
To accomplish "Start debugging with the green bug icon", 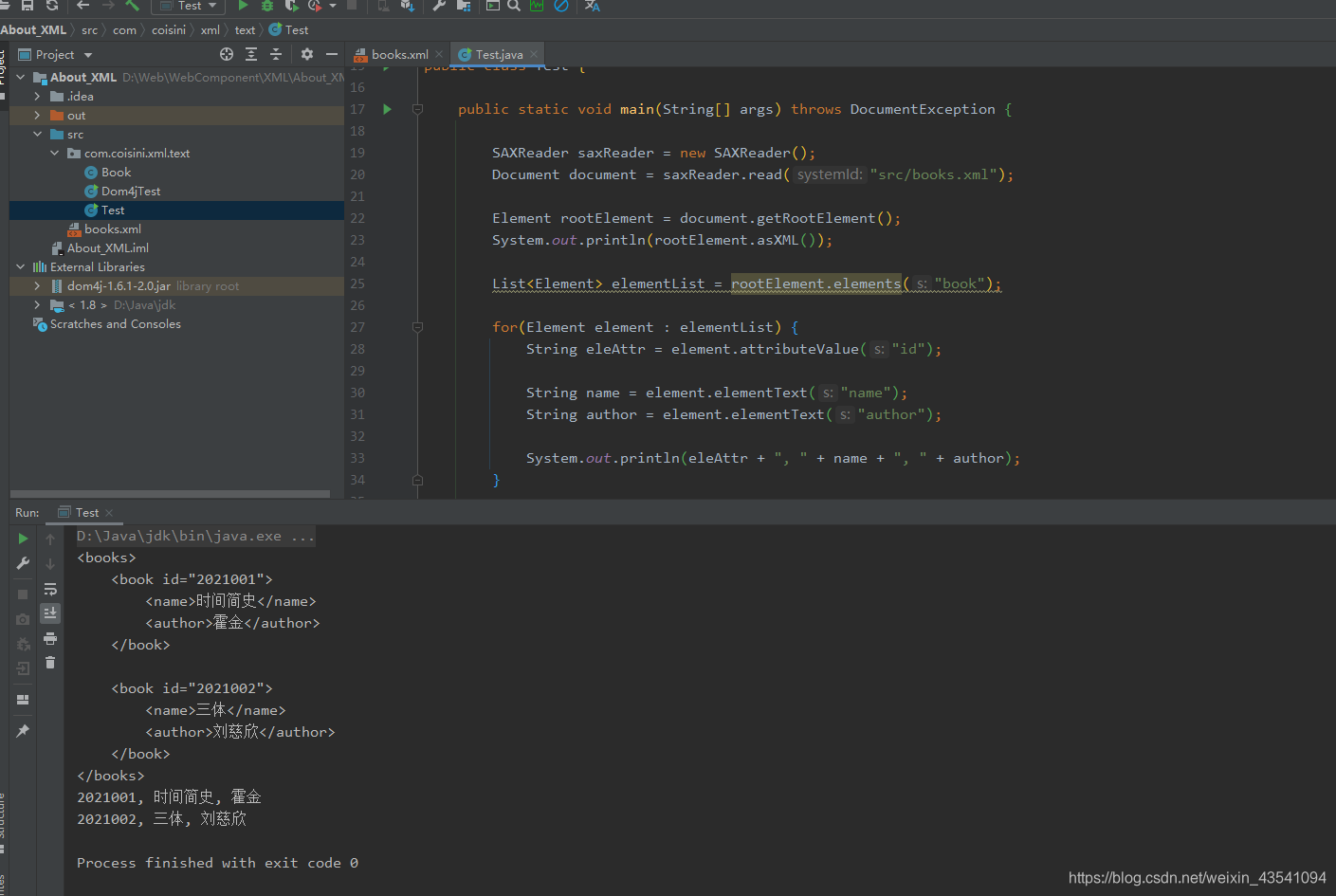I will (x=267, y=6).
